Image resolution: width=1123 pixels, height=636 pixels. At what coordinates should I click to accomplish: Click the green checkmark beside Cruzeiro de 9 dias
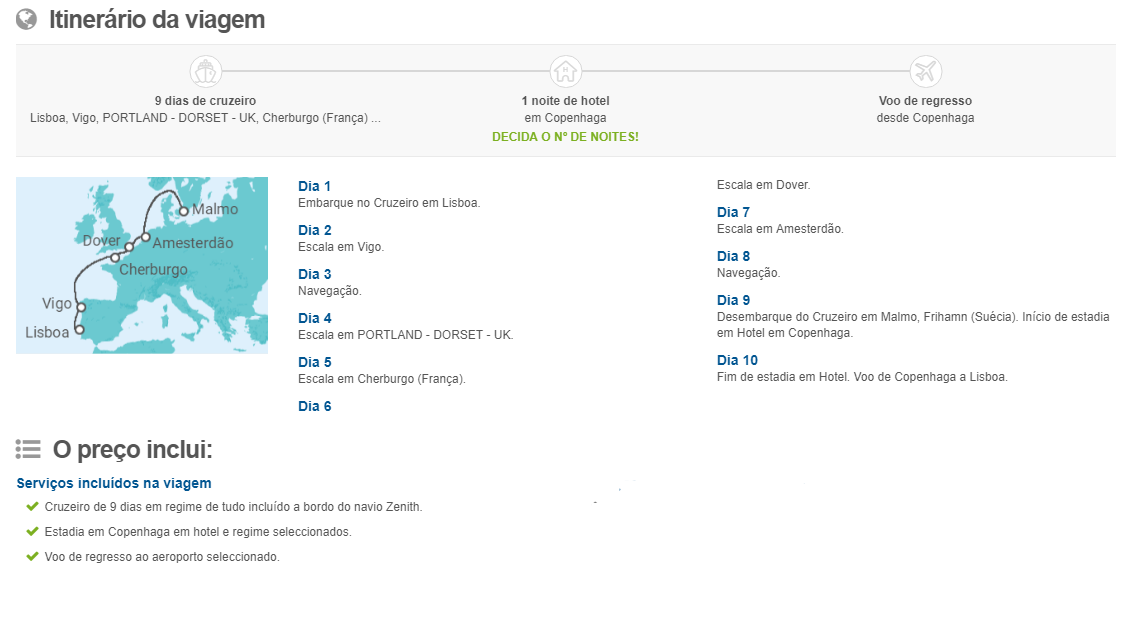coord(33,506)
